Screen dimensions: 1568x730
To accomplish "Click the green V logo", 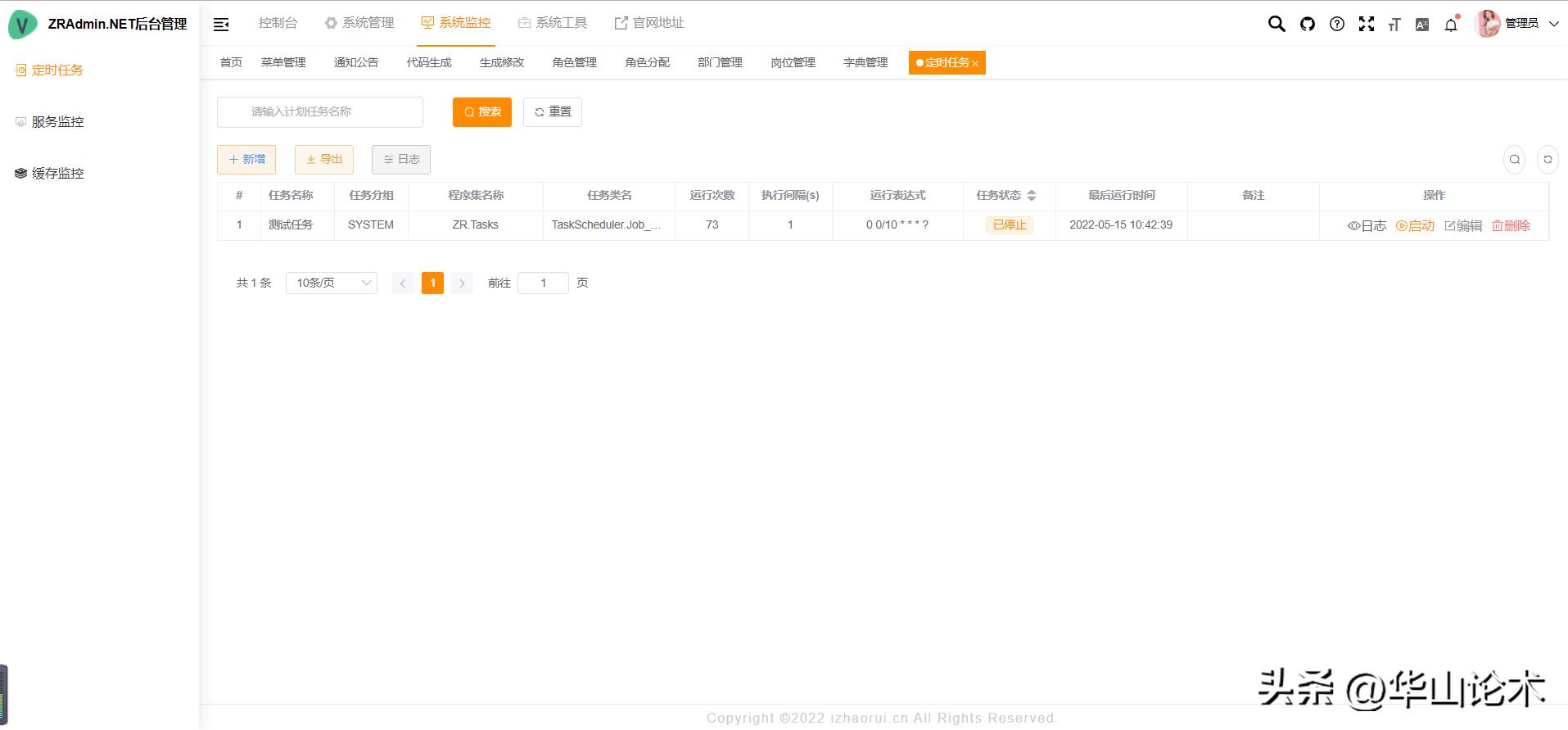I will pos(23,25).
